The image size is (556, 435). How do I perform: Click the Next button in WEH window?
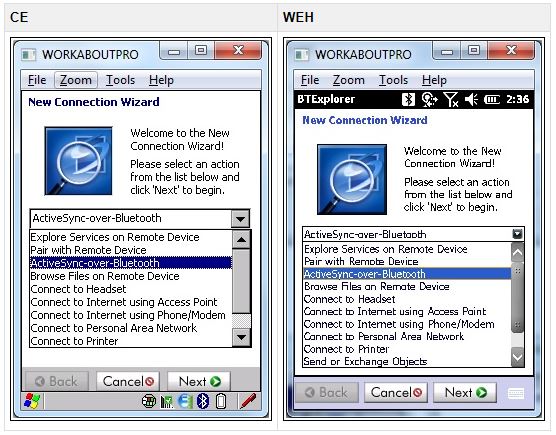[465, 392]
